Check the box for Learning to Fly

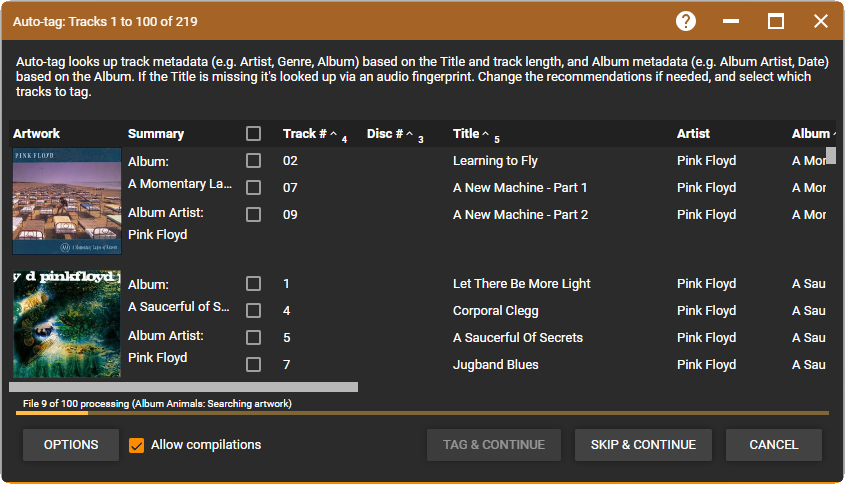pos(254,161)
